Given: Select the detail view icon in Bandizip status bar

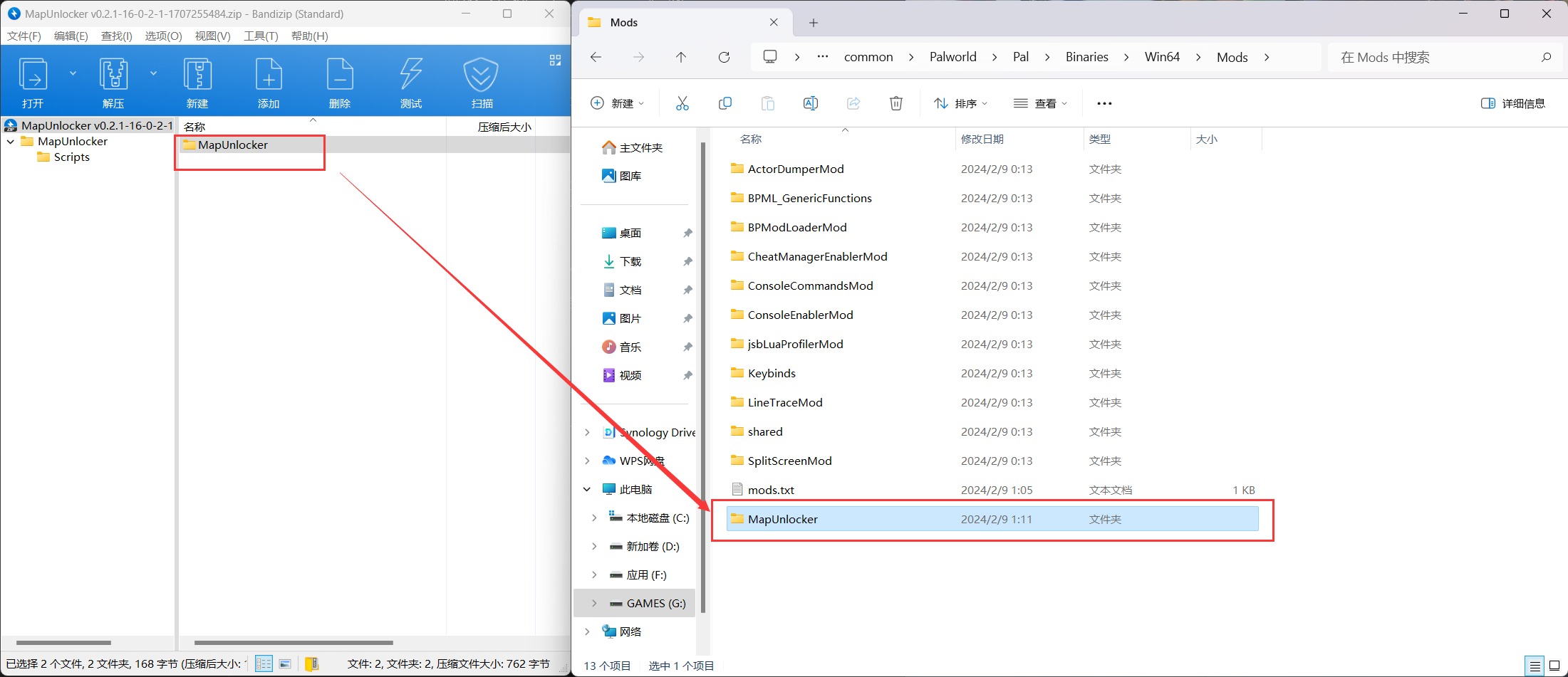Looking at the screenshot, I should click(264, 663).
